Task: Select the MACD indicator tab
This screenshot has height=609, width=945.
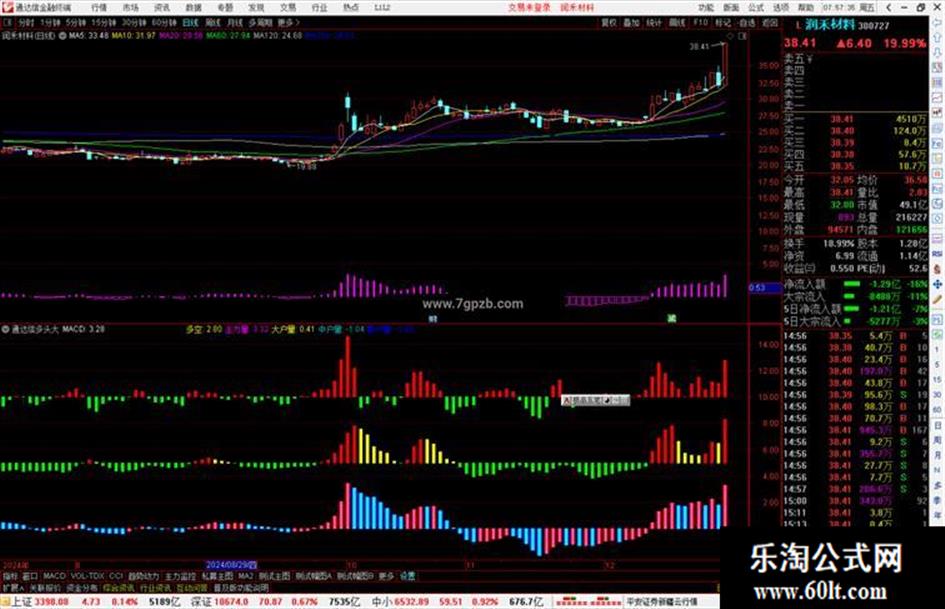Action: (x=54, y=576)
